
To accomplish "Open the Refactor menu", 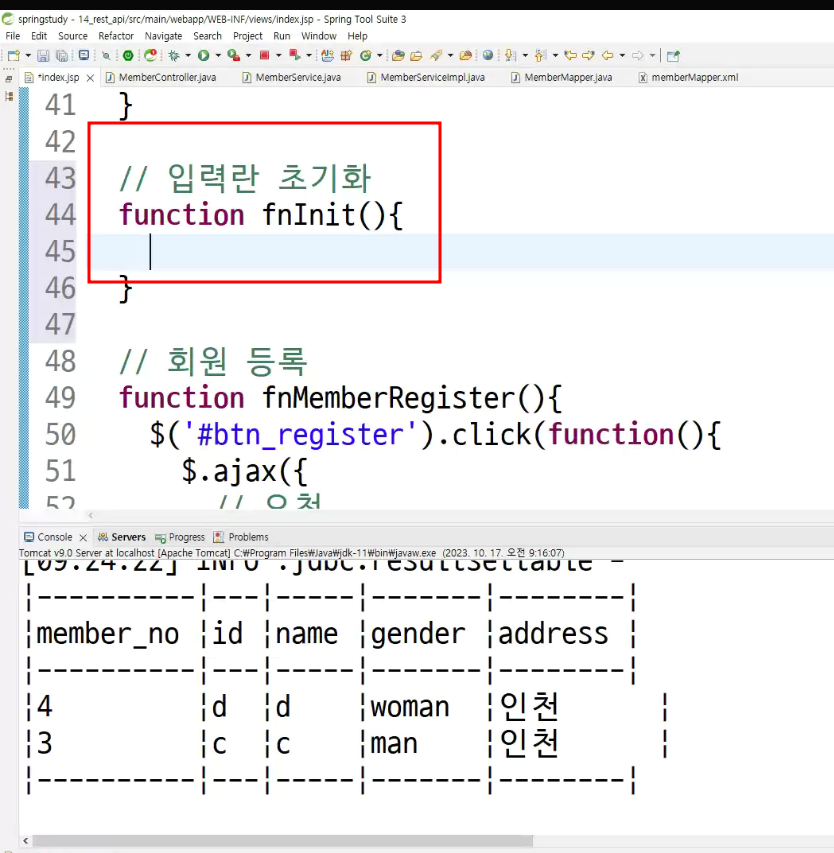I will 116,36.
